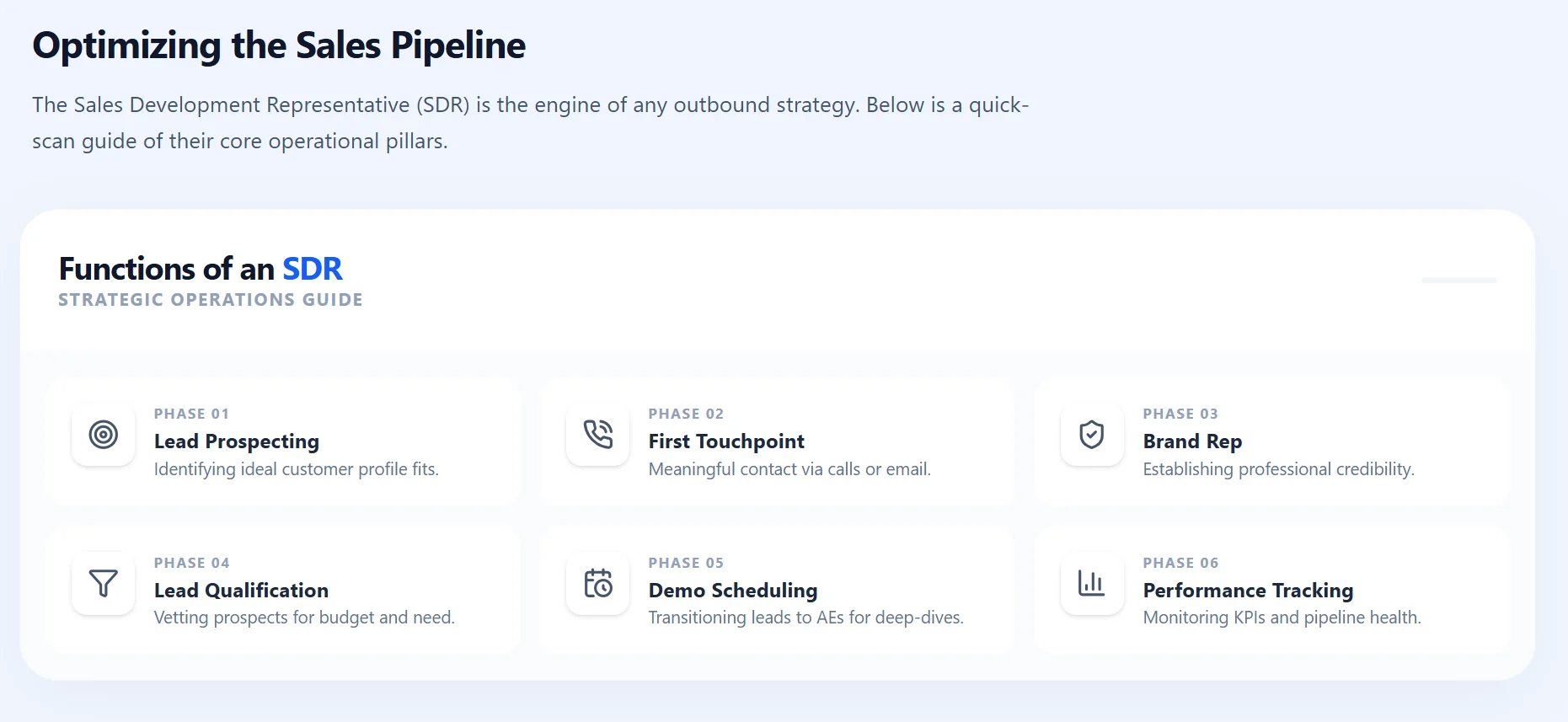Select the Lead Qualification card title

point(241,591)
